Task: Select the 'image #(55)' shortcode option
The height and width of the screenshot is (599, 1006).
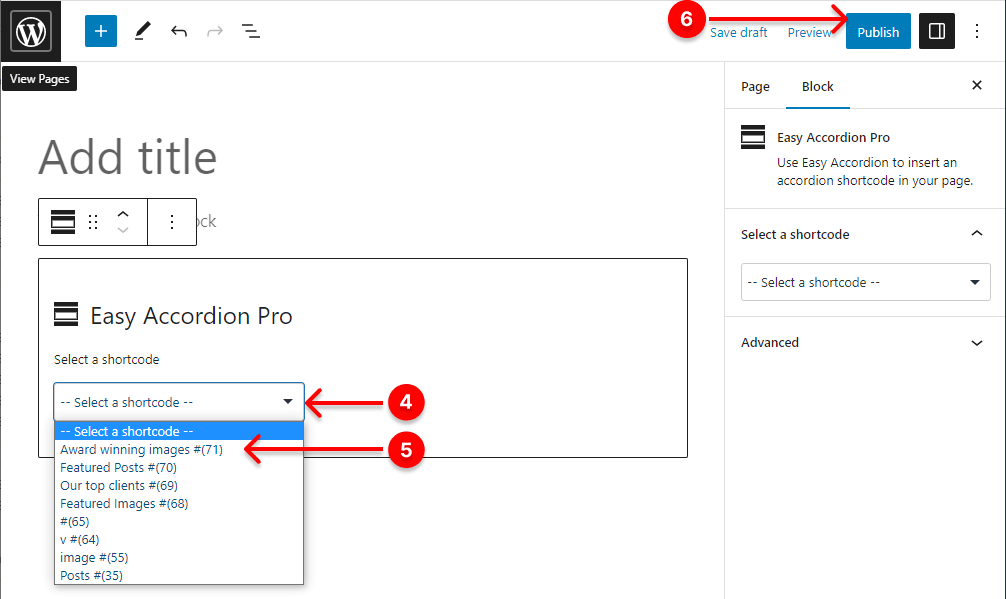Action: pos(179,557)
